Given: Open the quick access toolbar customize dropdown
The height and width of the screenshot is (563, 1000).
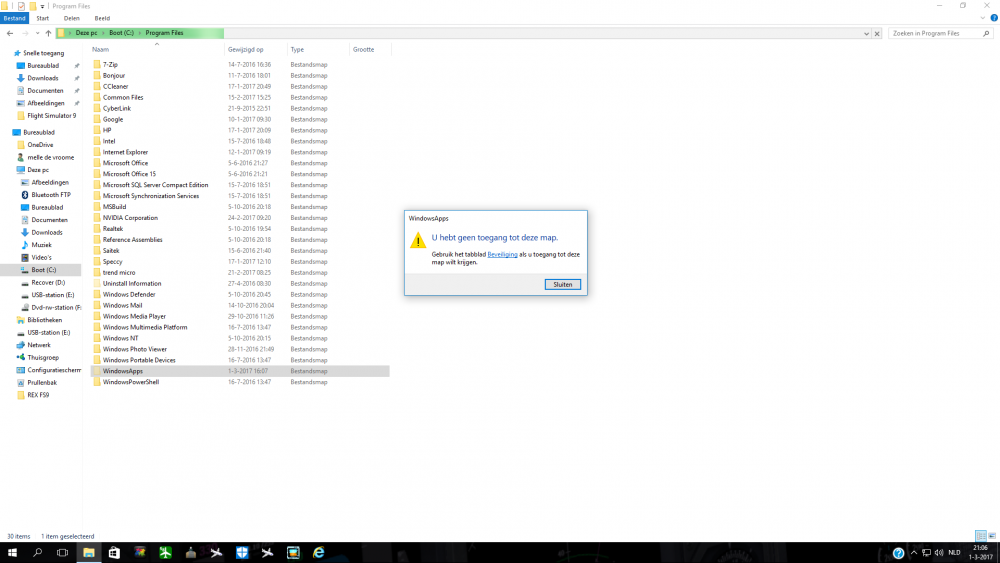Looking at the screenshot, I should pyautogui.click(x=42, y=6).
